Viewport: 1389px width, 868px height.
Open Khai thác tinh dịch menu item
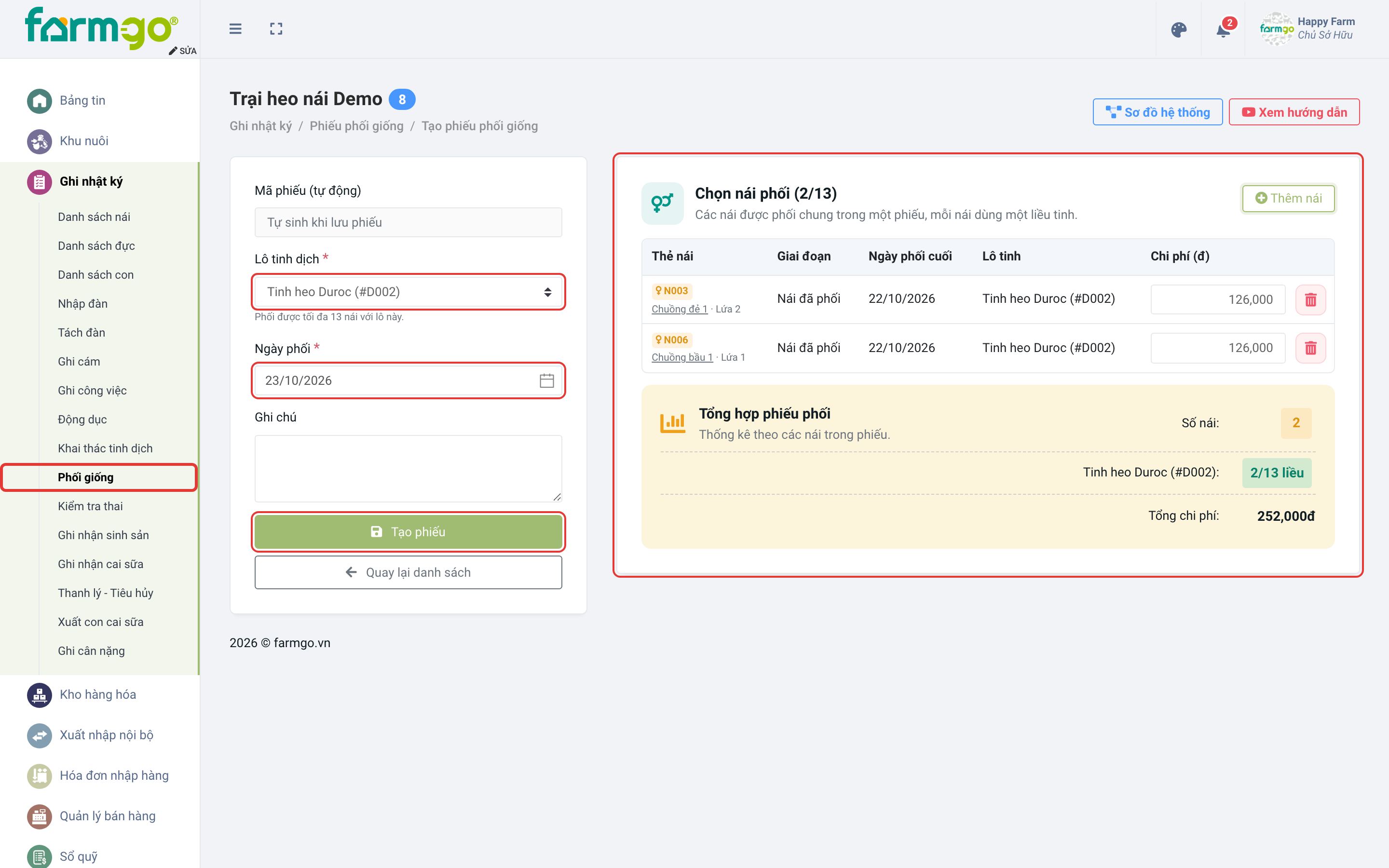click(x=105, y=448)
